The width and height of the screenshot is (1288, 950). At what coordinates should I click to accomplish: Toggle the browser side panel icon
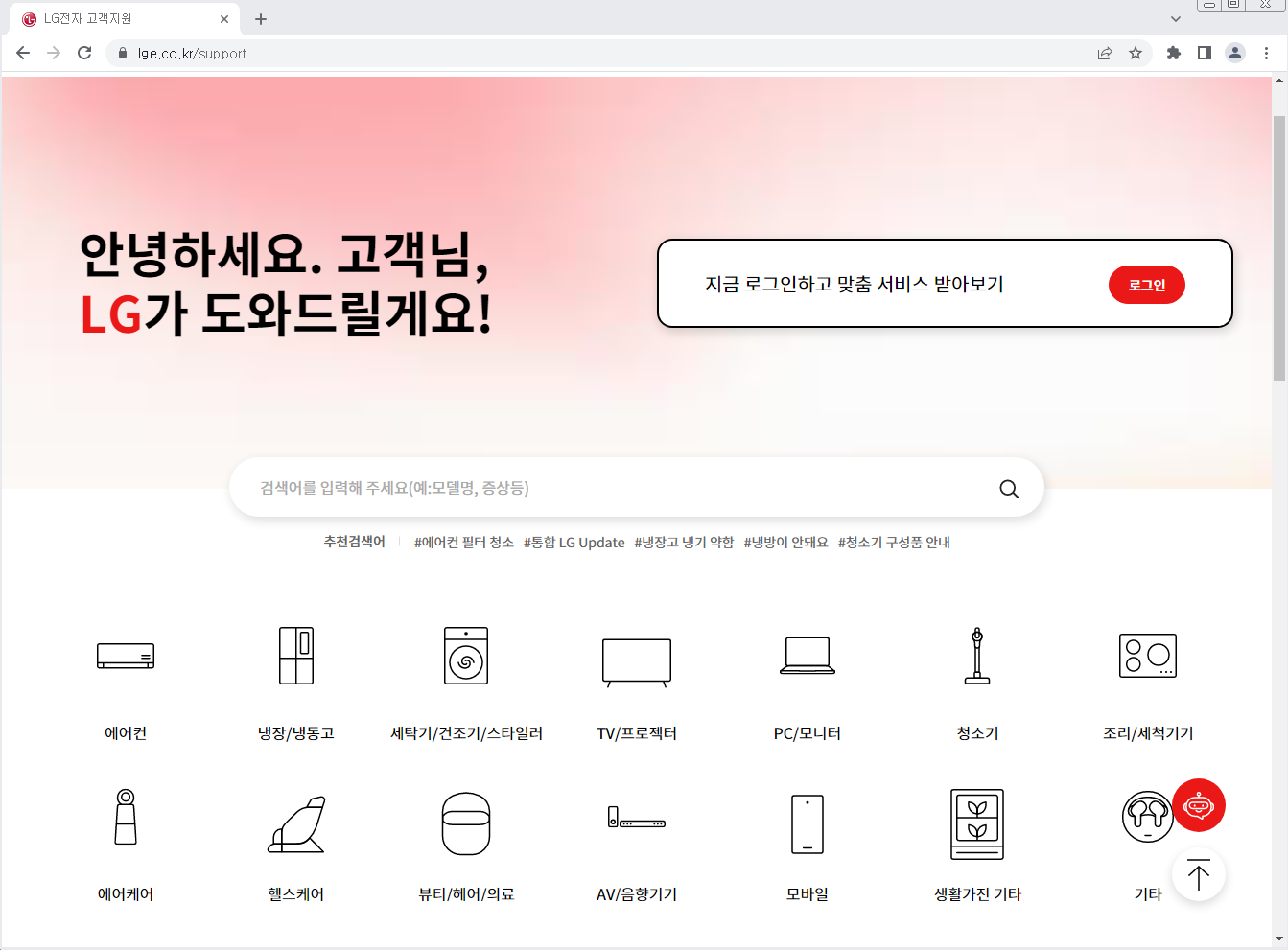click(1205, 53)
